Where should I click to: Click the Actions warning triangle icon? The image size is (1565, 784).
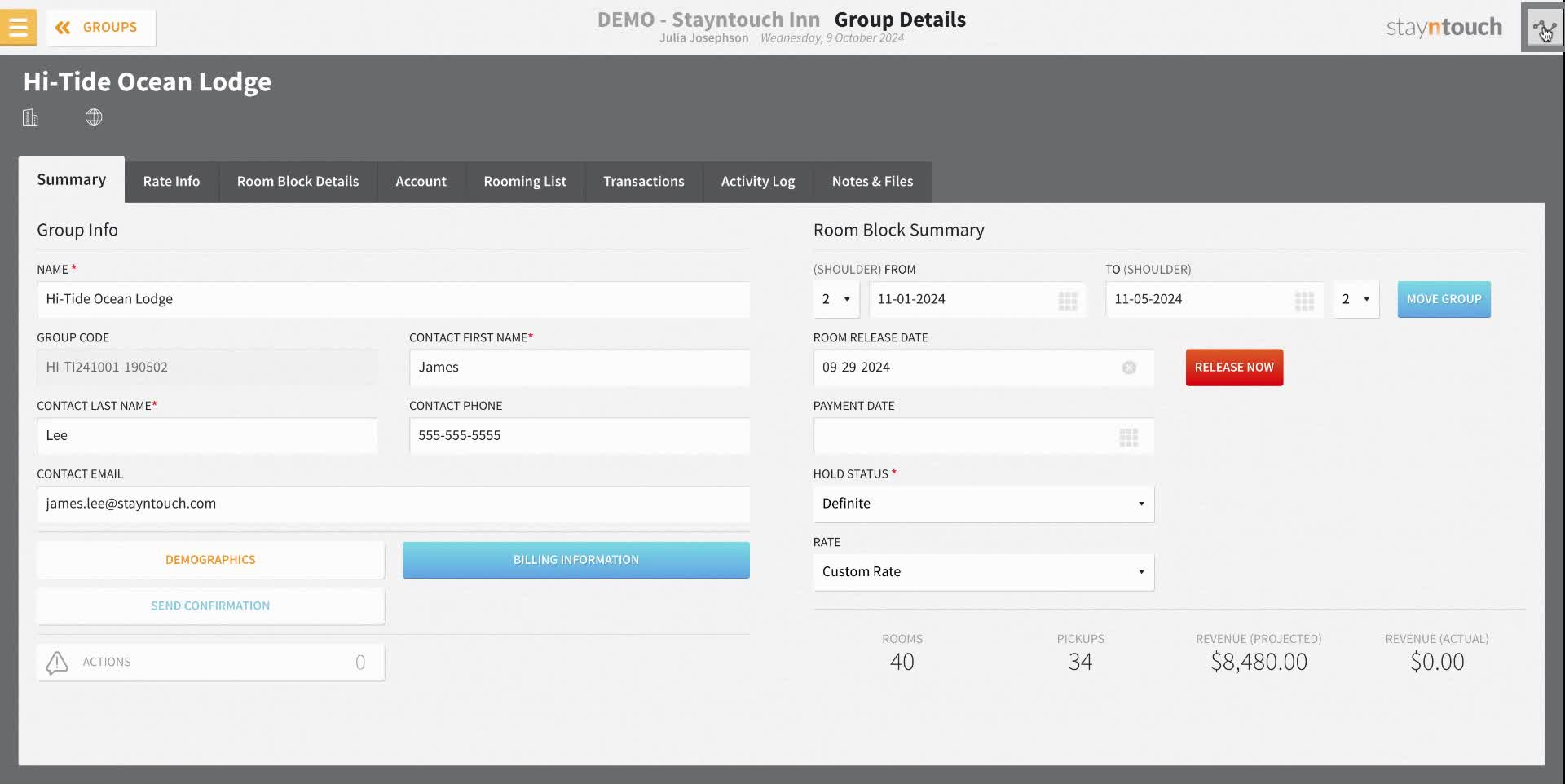pos(57,663)
